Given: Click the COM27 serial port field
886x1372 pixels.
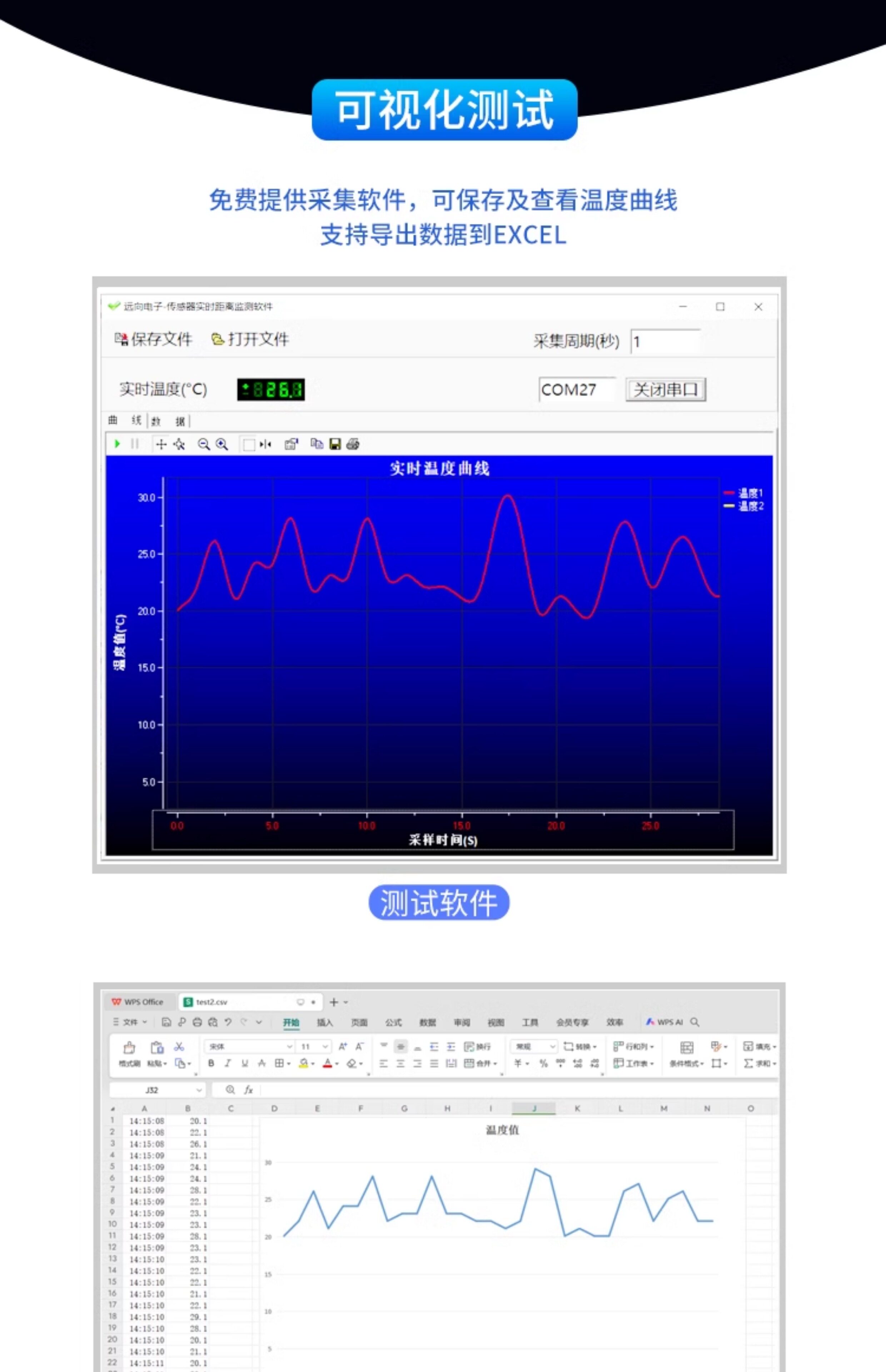Looking at the screenshot, I should pyautogui.click(x=578, y=390).
